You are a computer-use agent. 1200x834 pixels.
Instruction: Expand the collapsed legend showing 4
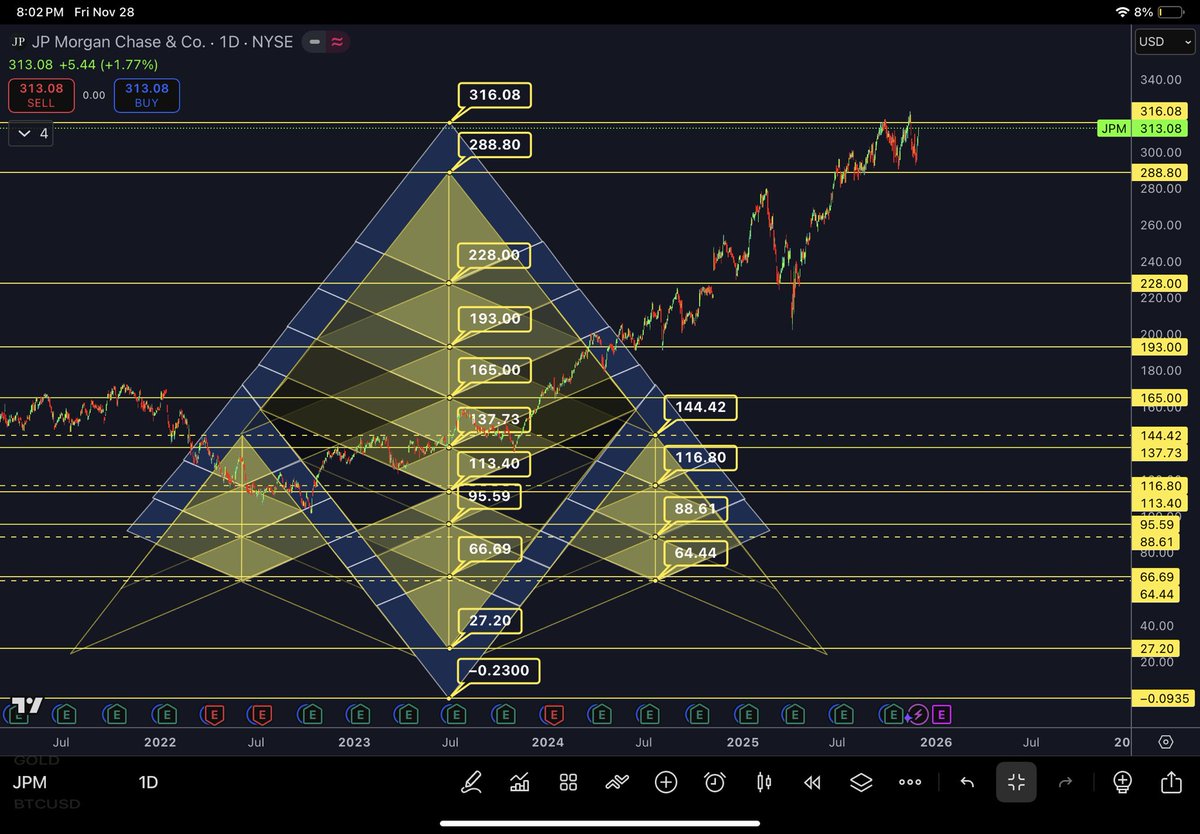pyautogui.click(x=31, y=133)
